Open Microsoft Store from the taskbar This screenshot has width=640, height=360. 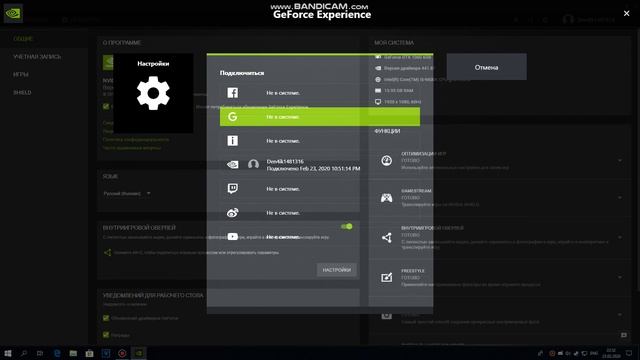pyautogui.click(x=89, y=353)
